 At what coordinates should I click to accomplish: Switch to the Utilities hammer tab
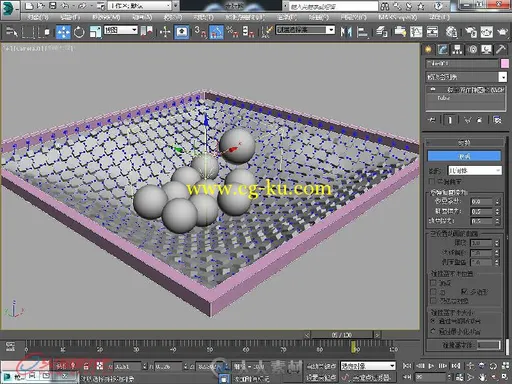click(501, 50)
